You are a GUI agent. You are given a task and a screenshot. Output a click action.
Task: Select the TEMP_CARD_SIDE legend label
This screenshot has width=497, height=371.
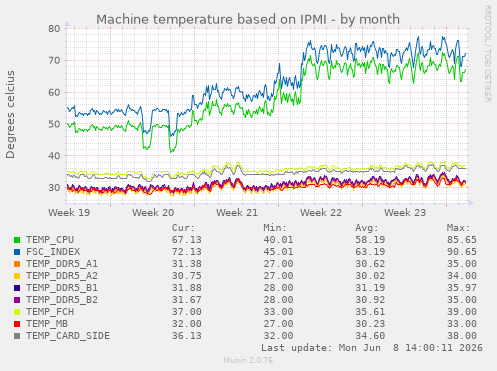[x=68, y=336]
